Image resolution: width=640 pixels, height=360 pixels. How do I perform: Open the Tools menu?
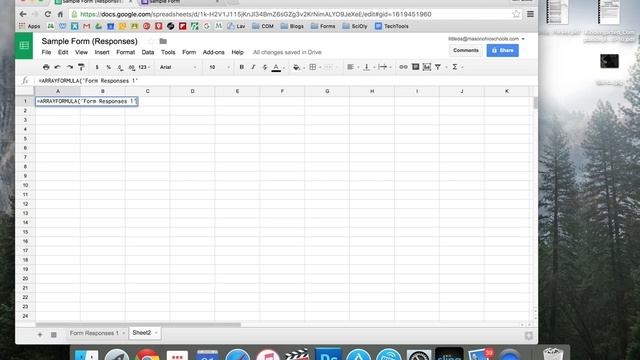pos(168,52)
